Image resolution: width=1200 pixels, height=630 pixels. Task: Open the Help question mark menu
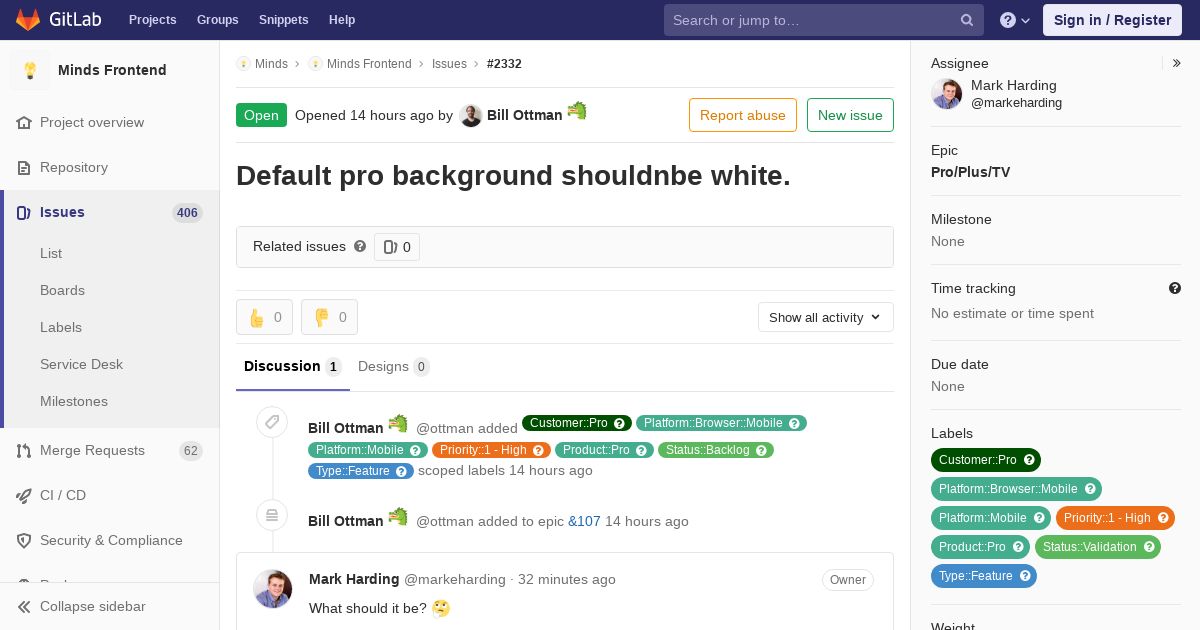click(x=1015, y=20)
